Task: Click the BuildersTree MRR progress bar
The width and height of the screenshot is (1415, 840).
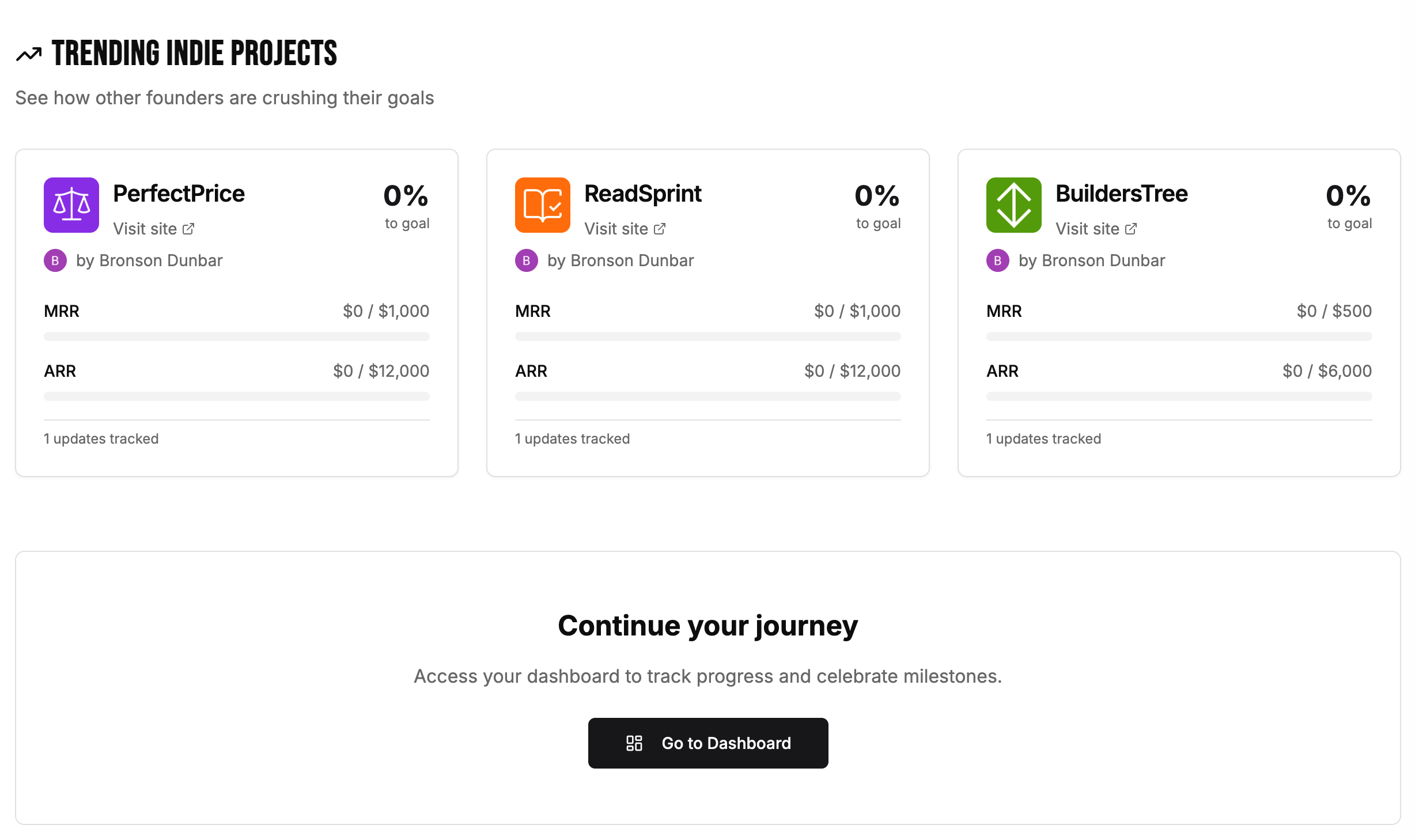Action: pyautogui.click(x=1179, y=336)
